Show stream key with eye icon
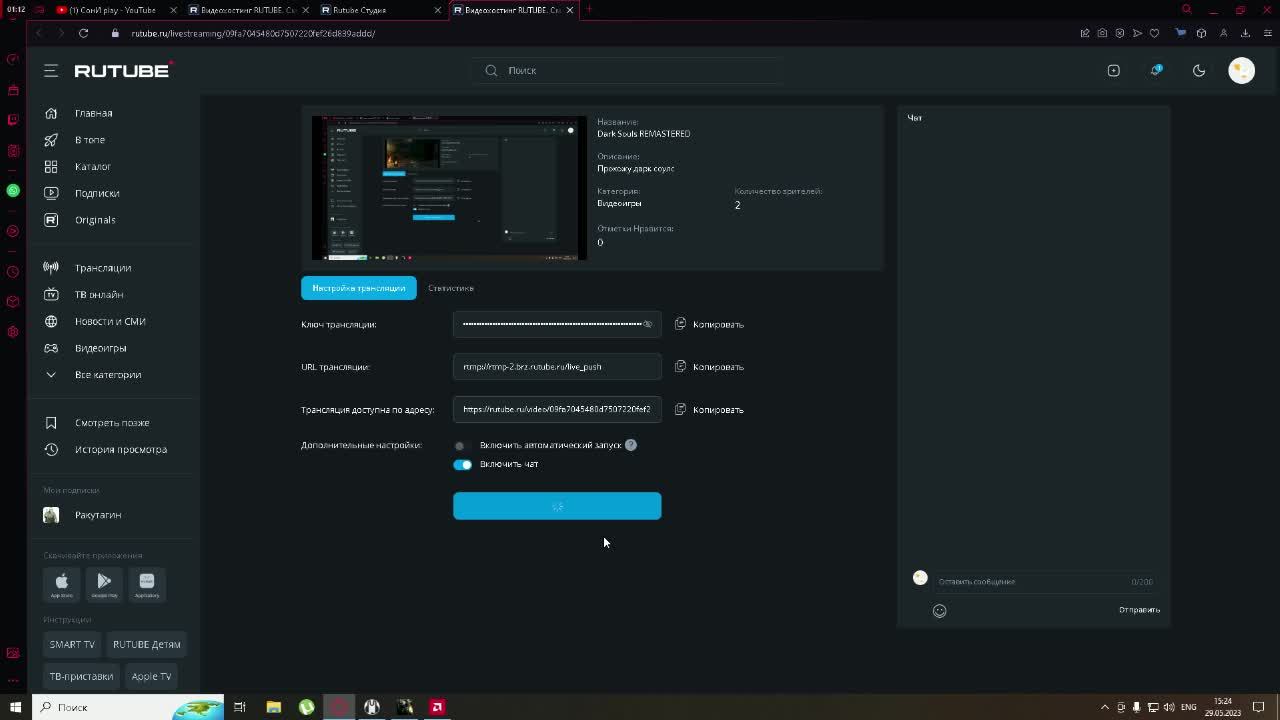 point(647,324)
